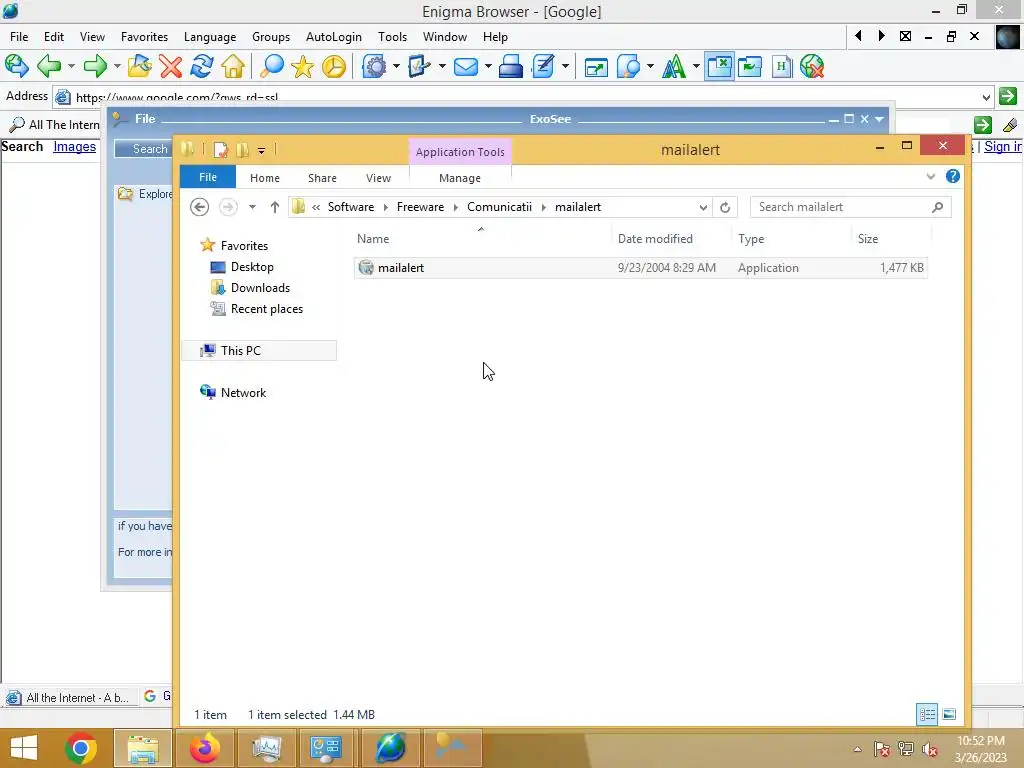1024x768 pixels.
Task: Open the dropdown next to Mail envelope icon
Action: pyautogui.click(x=487, y=66)
